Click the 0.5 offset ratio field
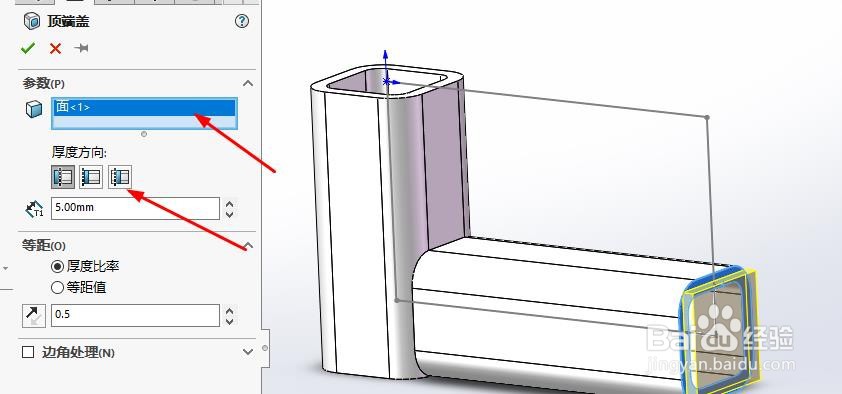This screenshot has width=842, height=394. [x=135, y=315]
